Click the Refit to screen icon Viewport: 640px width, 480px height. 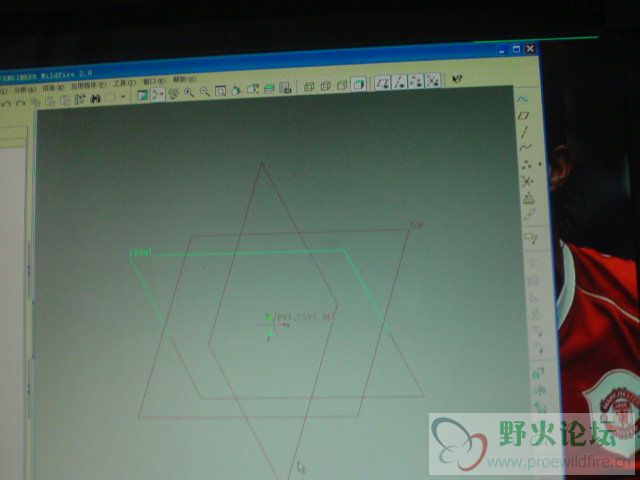(220, 91)
